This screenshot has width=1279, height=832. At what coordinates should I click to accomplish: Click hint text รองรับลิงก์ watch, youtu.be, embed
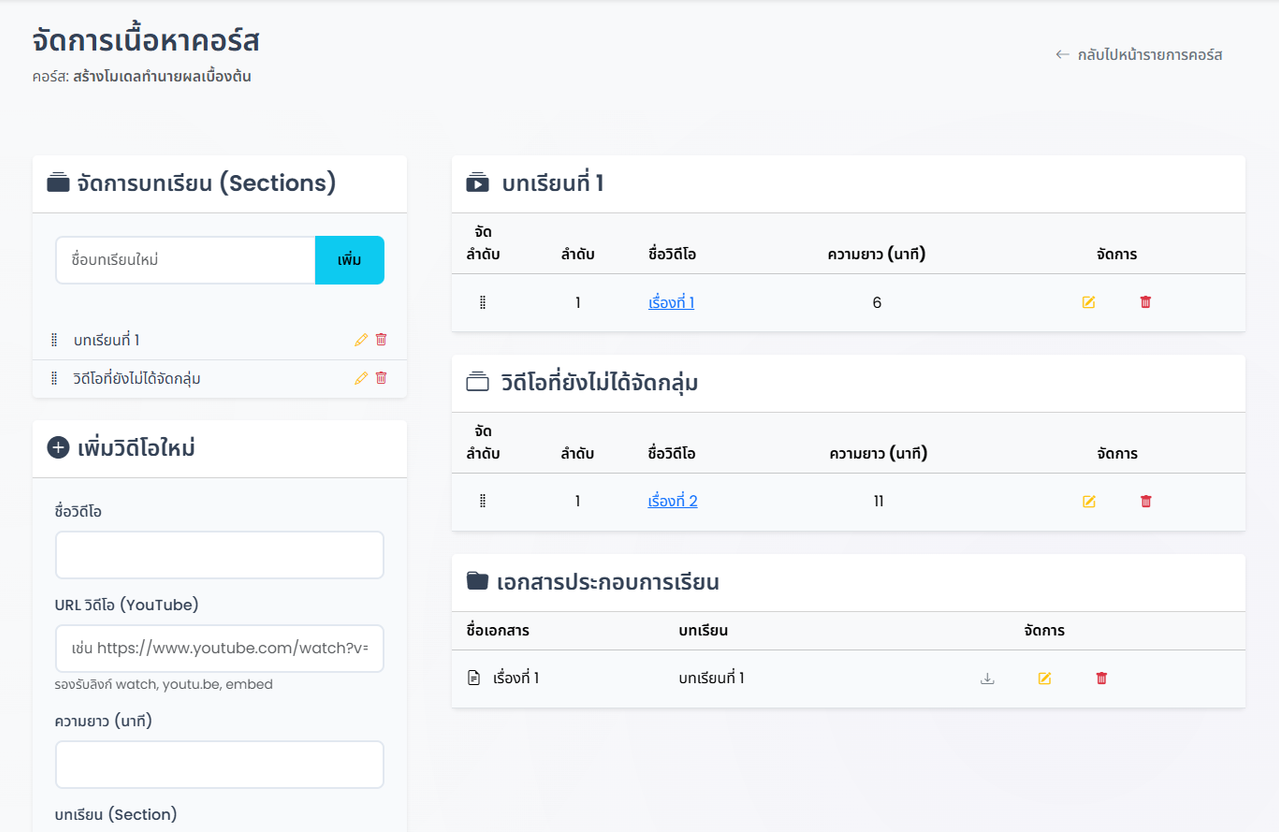[x=164, y=685]
